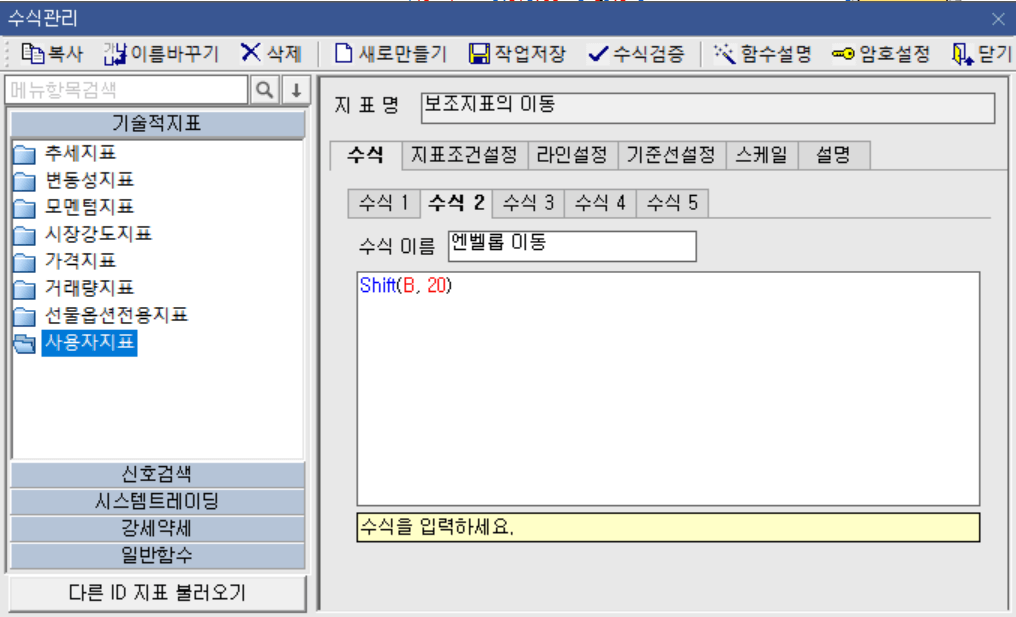Switch to the 라인설정 tab
1016x617 pixels.
pyautogui.click(x=573, y=156)
